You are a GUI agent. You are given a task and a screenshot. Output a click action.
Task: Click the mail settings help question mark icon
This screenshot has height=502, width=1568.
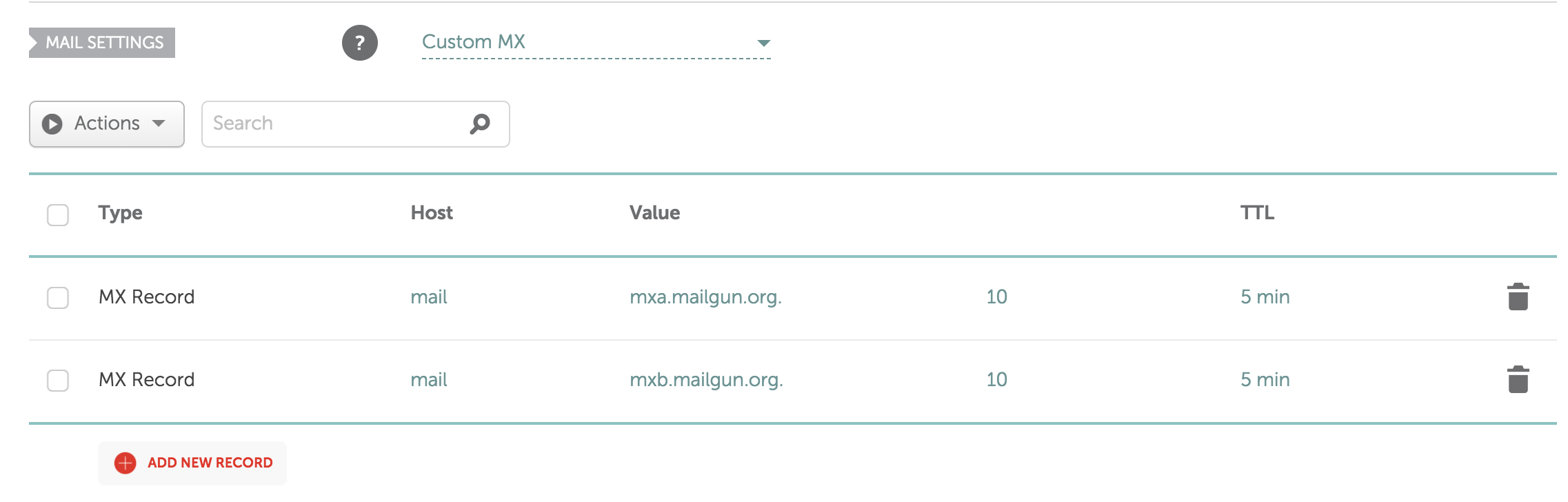[x=359, y=43]
